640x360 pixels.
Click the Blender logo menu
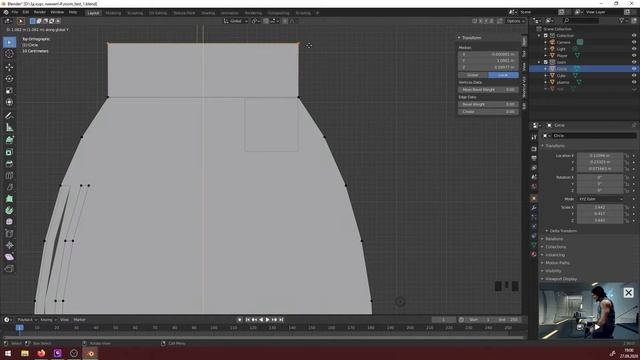click(6, 13)
